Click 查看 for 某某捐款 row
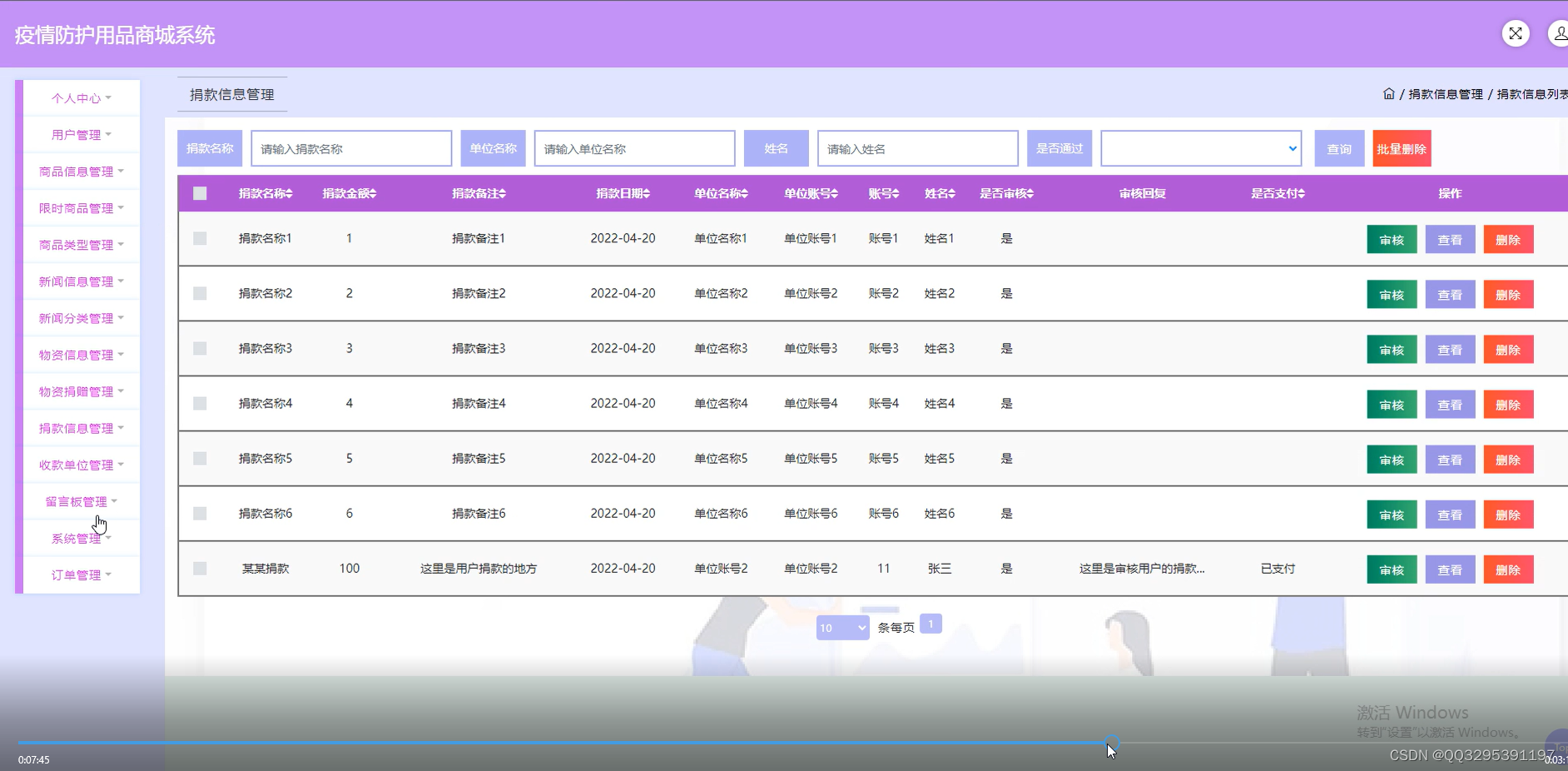The width and height of the screenshot is (1568, 771). click(x=1450, y=570)
